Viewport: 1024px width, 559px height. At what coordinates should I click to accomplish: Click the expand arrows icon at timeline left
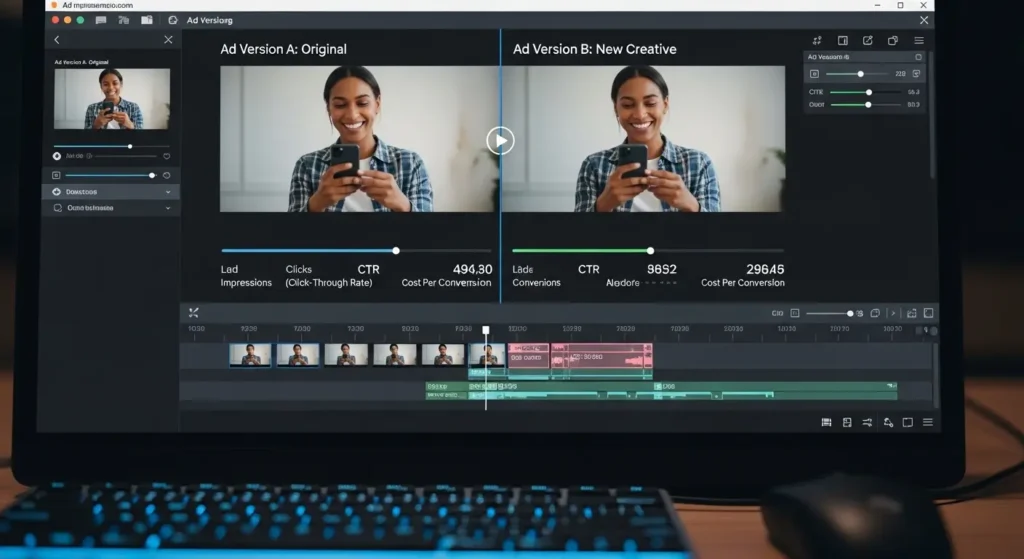pyautogui.click(x=194, y=313)
